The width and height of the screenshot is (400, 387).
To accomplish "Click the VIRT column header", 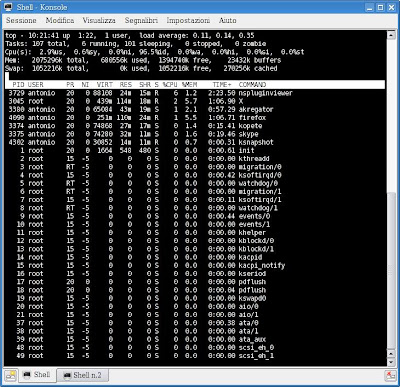I will [x=105, y=85].
